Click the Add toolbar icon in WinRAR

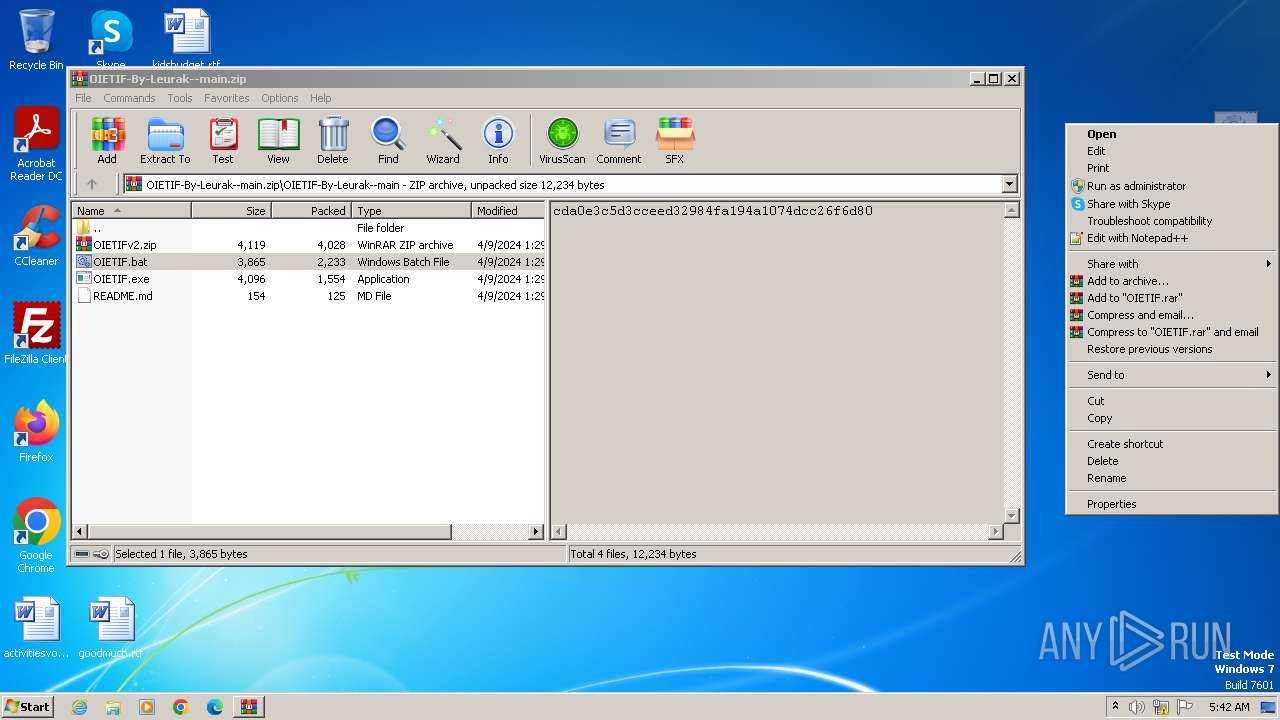pyautogui.click(x=107, y=140)
